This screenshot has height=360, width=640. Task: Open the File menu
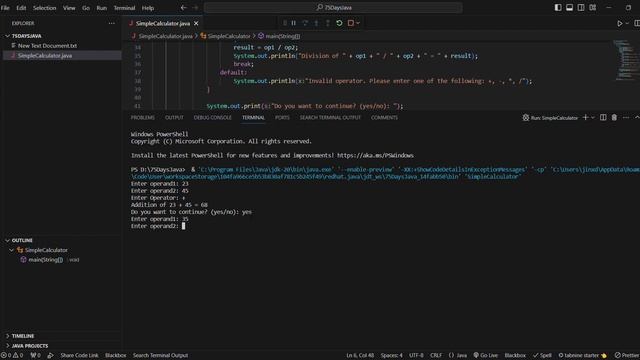pos(5,8)
